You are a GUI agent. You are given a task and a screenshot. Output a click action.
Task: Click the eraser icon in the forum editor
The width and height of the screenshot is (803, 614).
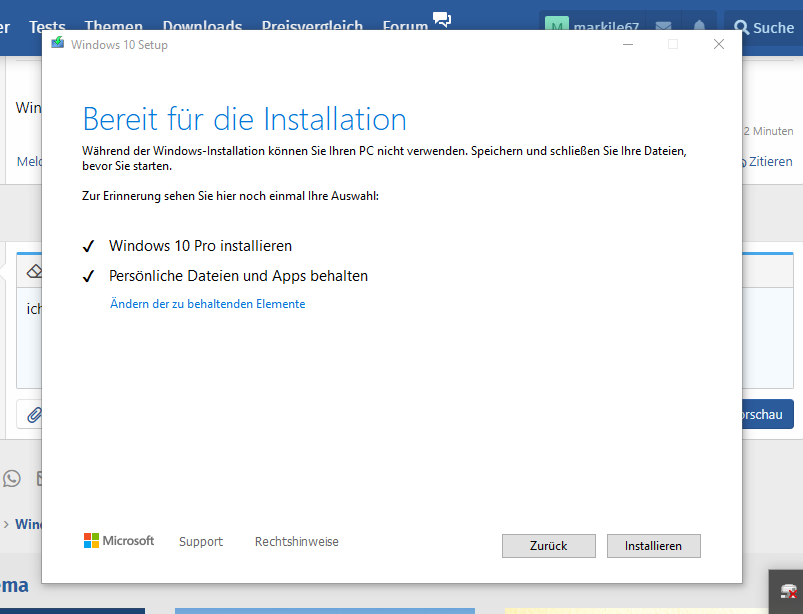[x=34, y=271]
